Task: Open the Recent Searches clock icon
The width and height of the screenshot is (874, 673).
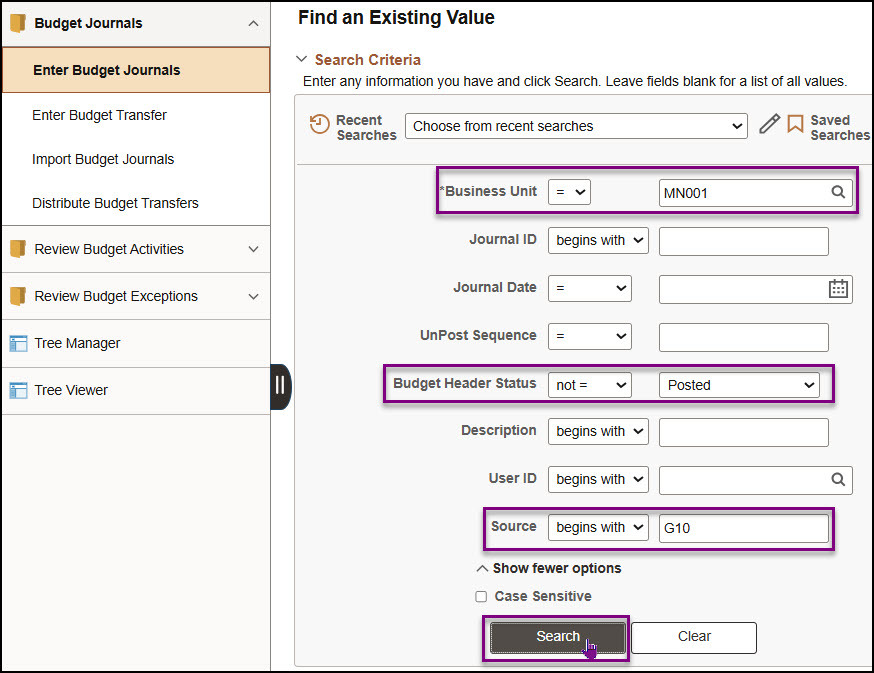Action: (x=320, y=125)
